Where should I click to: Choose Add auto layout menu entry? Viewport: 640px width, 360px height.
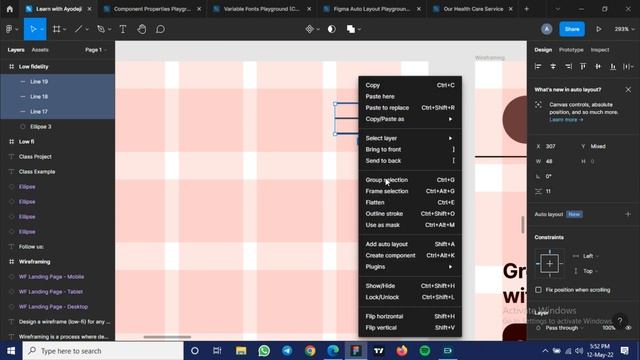(410, 244)
